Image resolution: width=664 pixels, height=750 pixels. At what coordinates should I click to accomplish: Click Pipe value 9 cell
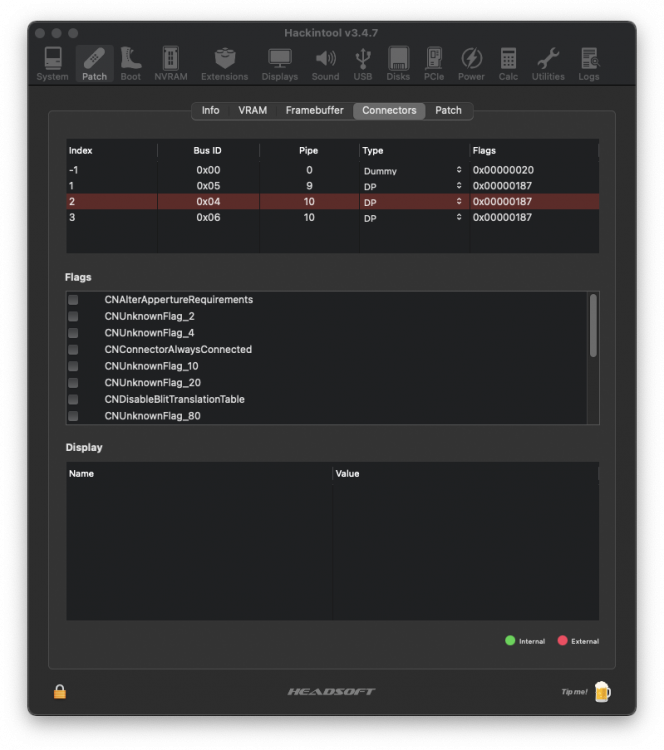(x=309, y=186)
